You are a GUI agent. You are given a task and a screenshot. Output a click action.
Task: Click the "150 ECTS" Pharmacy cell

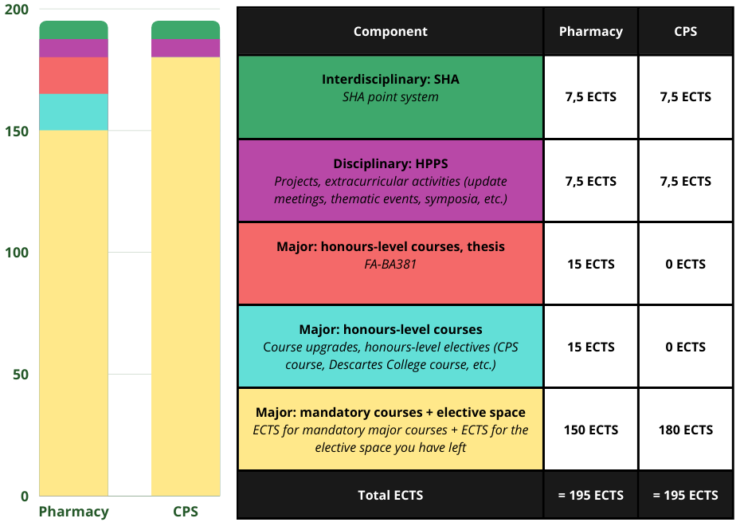pos(590,430)
